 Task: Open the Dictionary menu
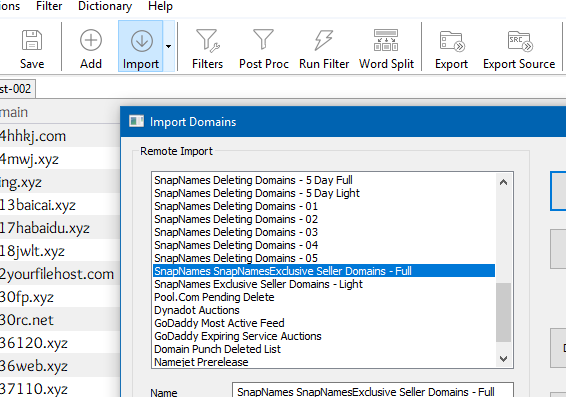105,6
